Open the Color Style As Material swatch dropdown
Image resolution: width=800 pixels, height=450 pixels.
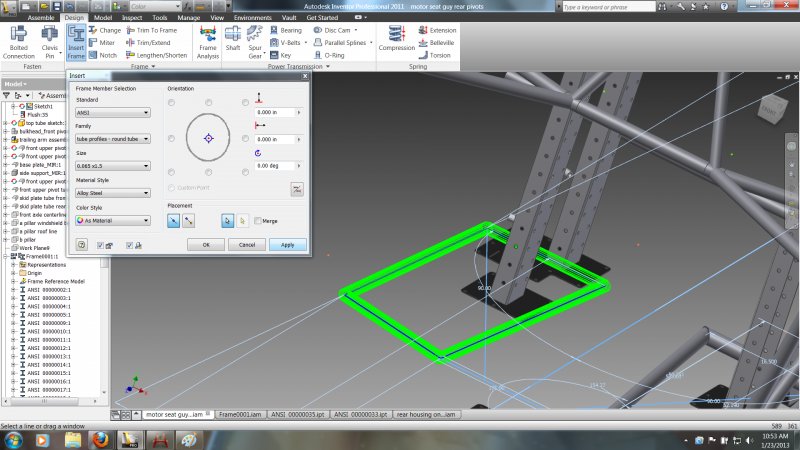point(112,220)
